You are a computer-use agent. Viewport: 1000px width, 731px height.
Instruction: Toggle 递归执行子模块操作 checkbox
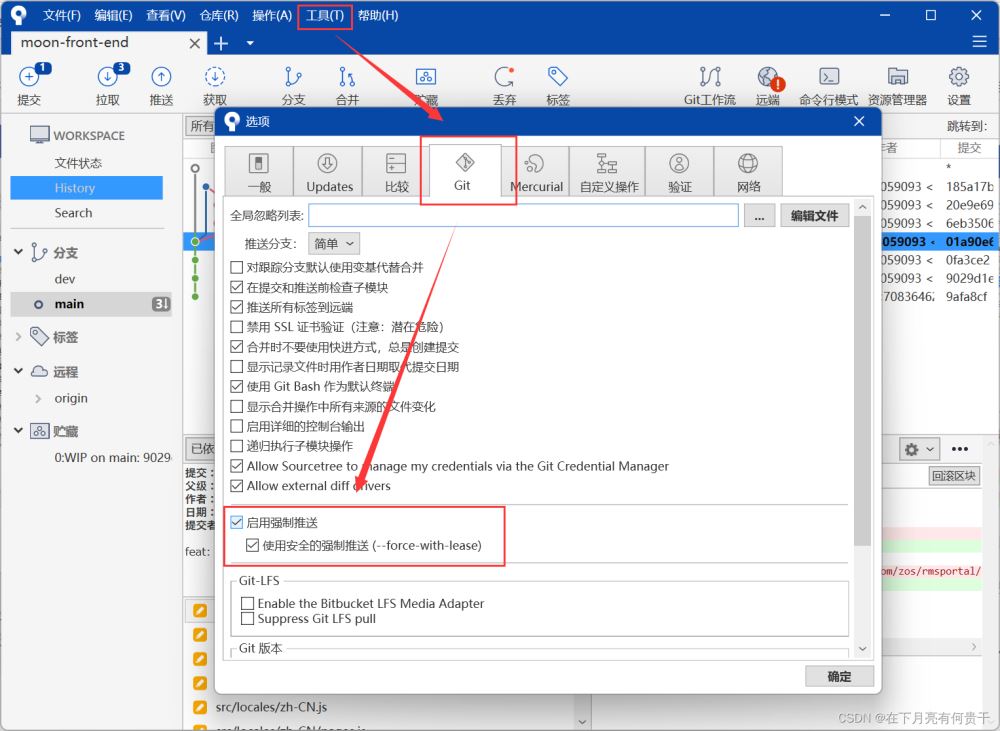click(237, 446)
